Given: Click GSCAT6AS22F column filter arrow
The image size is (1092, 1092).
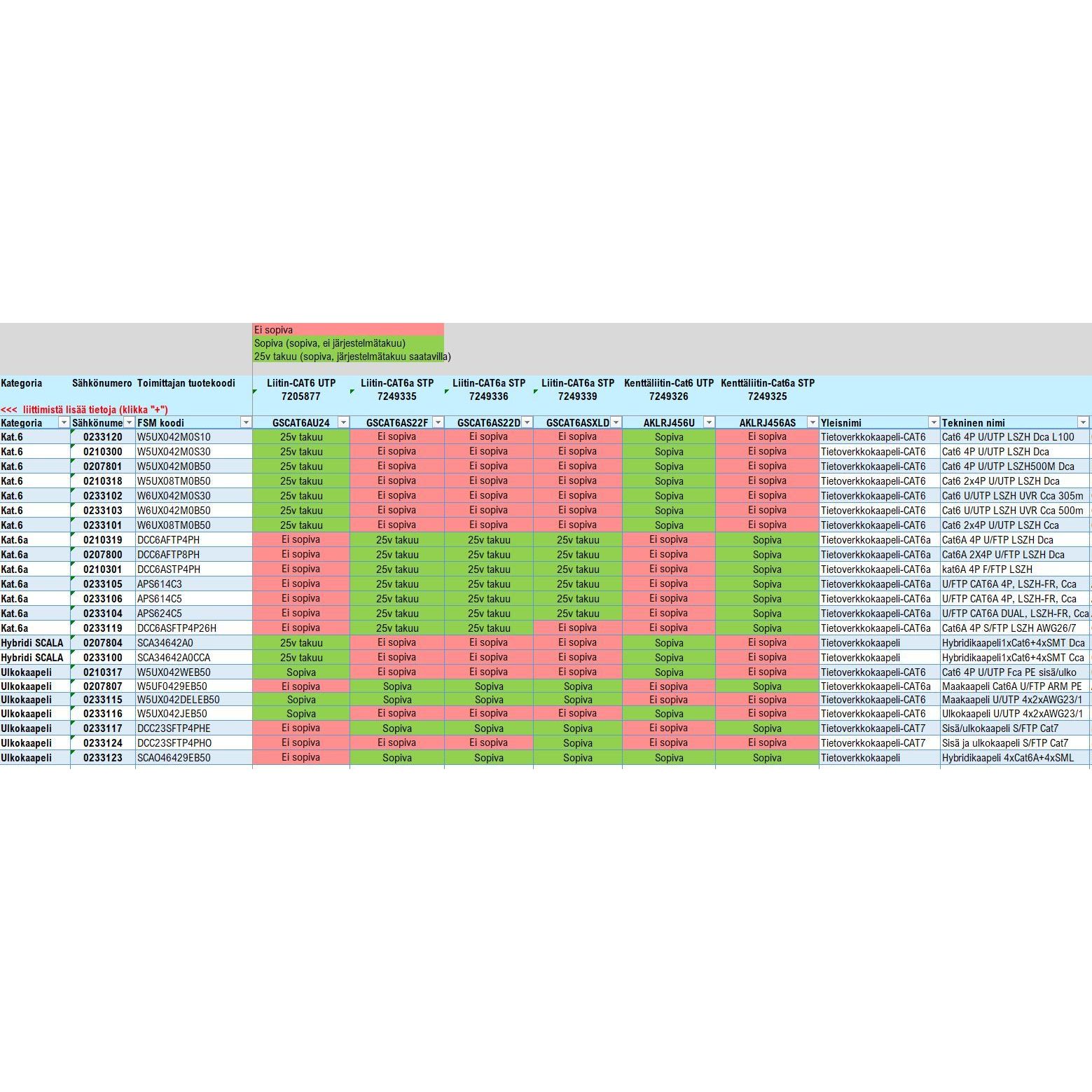Looking at the screenshot, I should tap(438, 422).
